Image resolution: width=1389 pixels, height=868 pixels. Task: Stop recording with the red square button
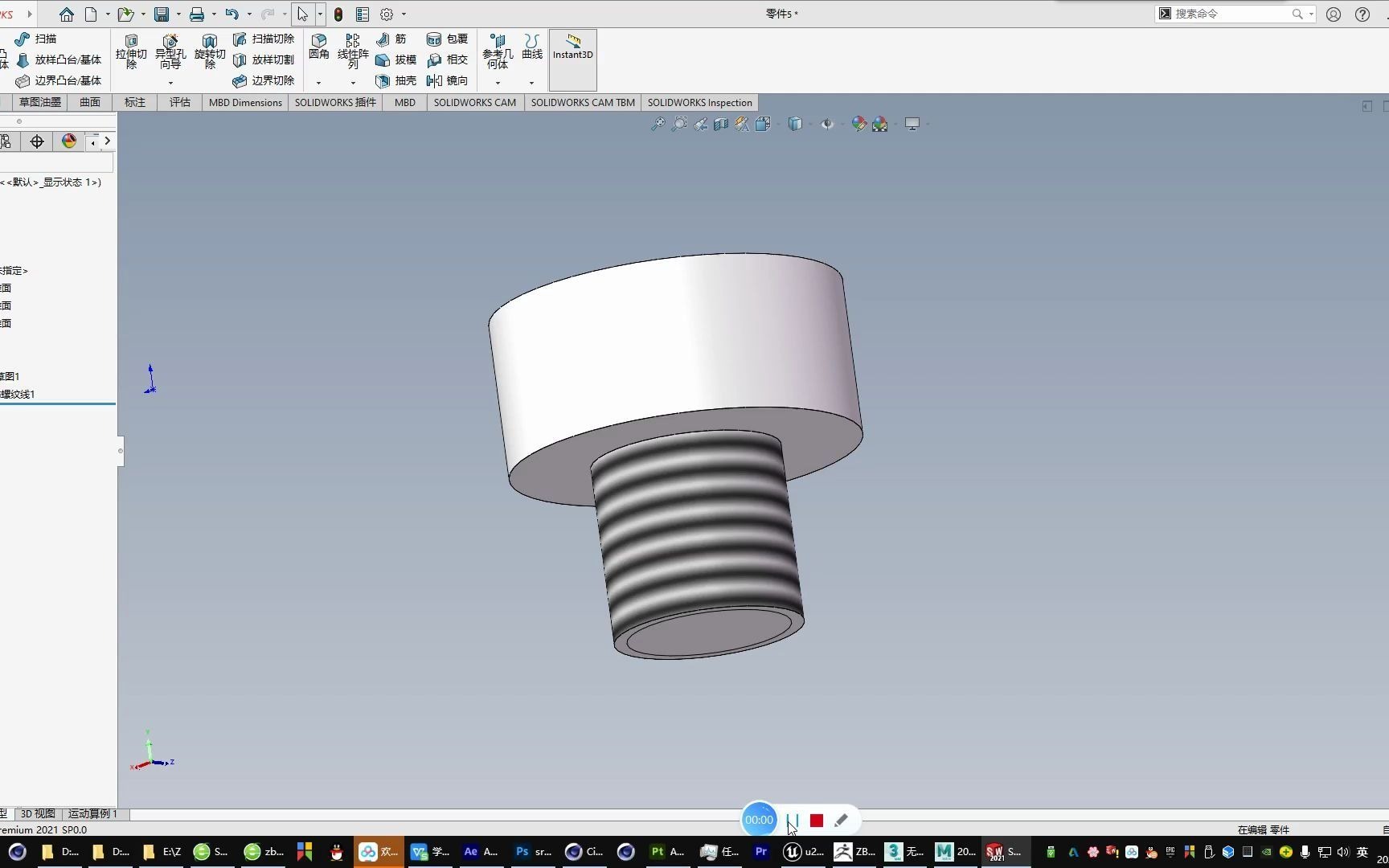pos(817,821)
